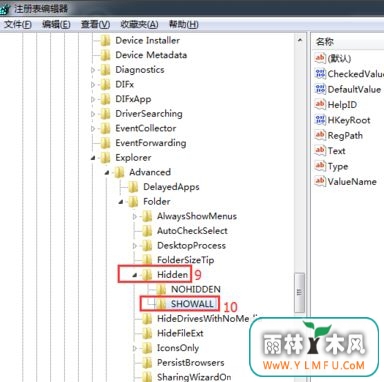
Task: Open the 文件(F) menu
Action: click(18, 24)
